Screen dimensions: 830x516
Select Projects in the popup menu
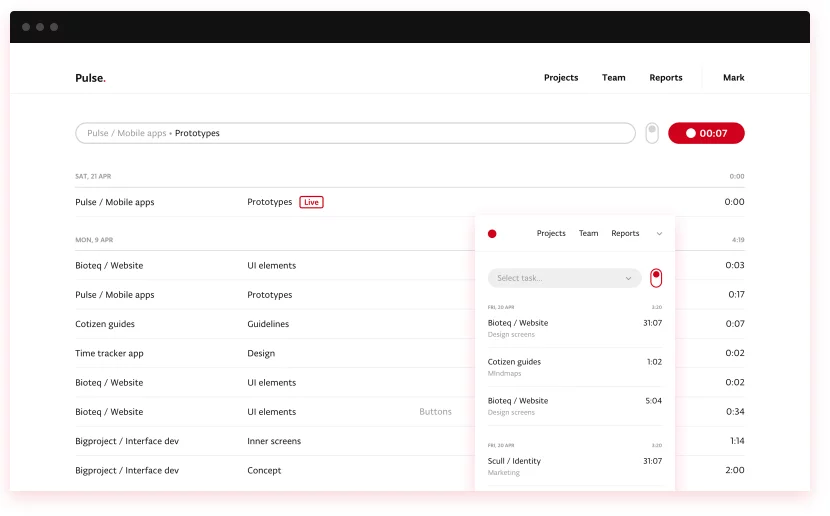551,234
